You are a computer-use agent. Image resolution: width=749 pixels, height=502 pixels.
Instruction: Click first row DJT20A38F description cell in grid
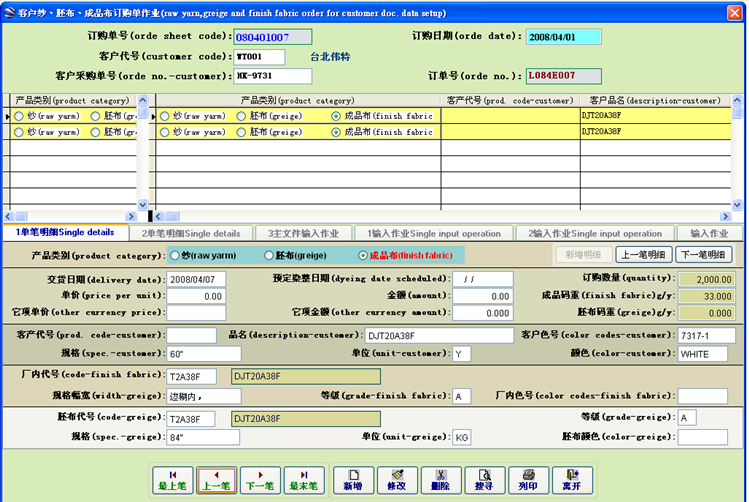tap(655, 116)
